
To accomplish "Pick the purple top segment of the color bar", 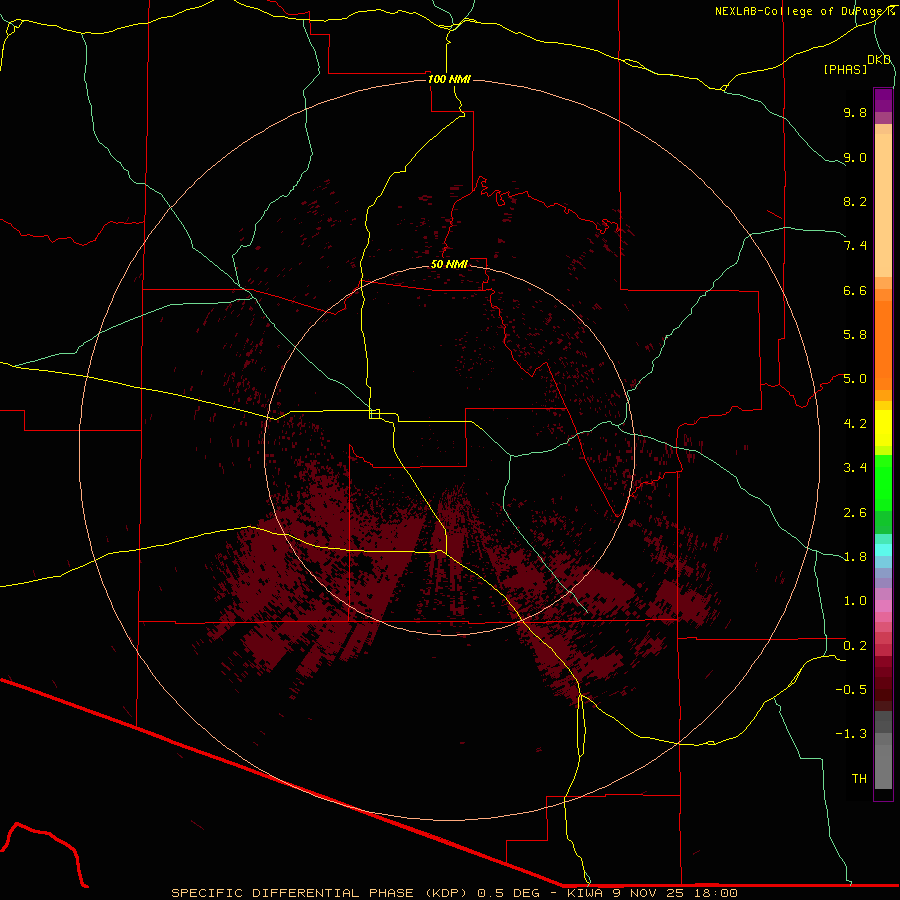I will [883, 100].
